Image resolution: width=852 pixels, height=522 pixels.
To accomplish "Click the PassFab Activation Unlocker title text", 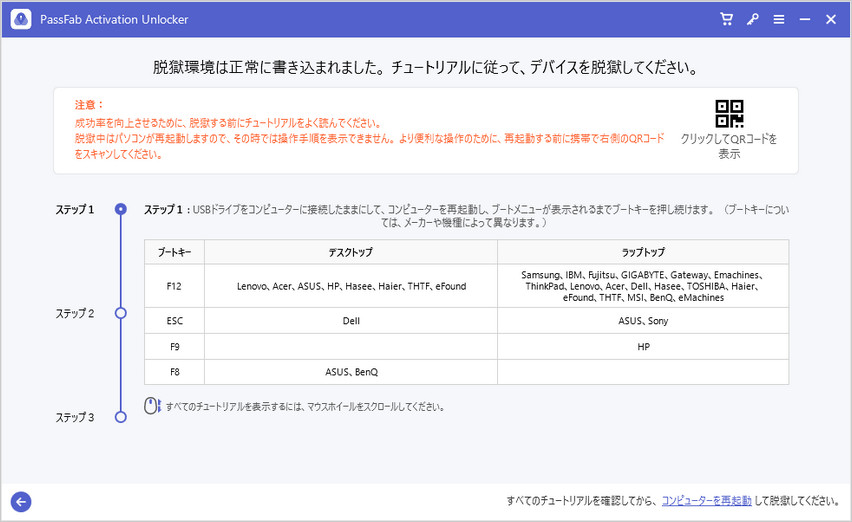I will (114, 20).
